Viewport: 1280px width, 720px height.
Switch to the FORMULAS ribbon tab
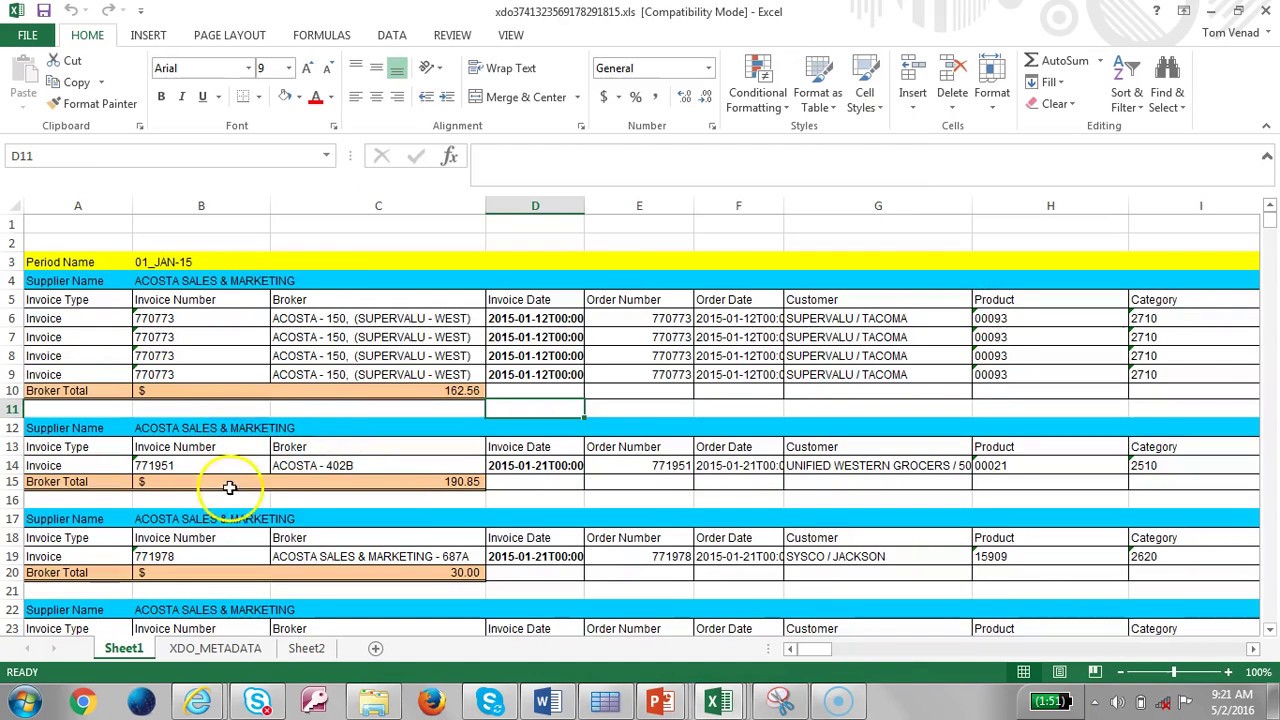click(322, 35)
